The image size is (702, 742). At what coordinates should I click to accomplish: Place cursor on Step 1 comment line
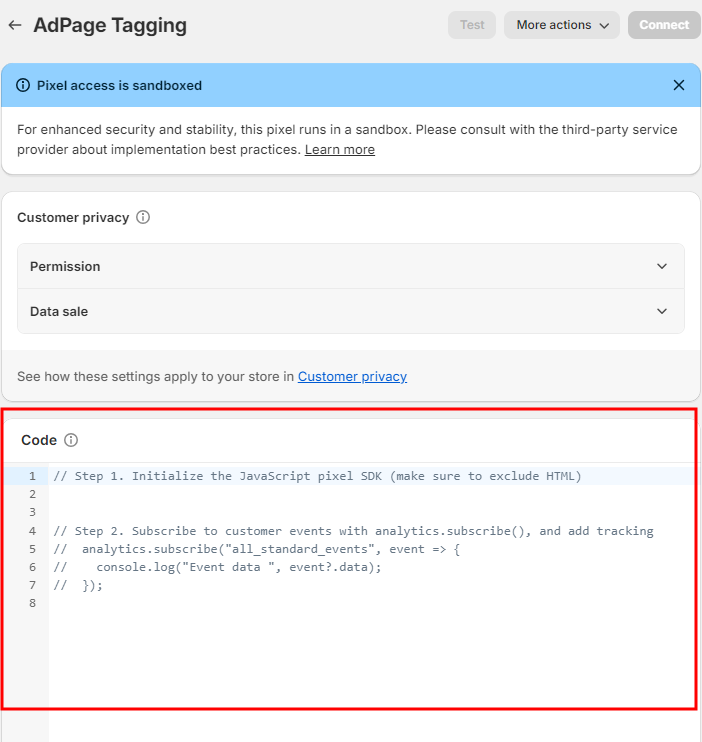pos(317,476)
